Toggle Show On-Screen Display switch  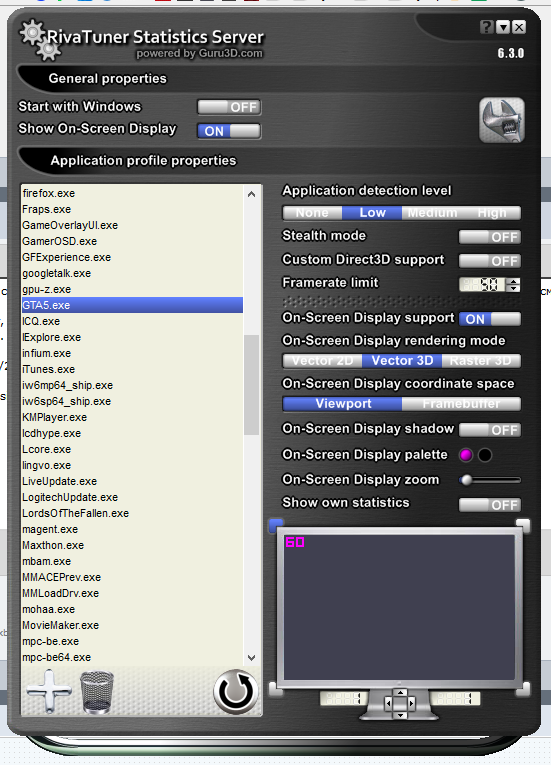click(229, 131)
